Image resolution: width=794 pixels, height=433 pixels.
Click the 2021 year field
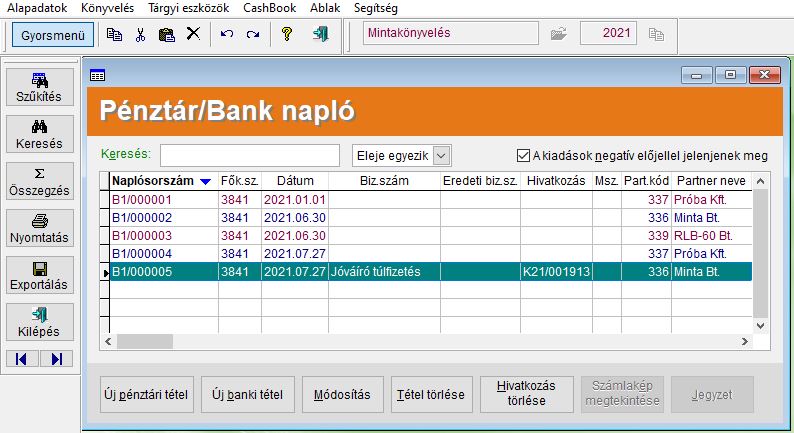pyautogui.click(x=608, y=33)
